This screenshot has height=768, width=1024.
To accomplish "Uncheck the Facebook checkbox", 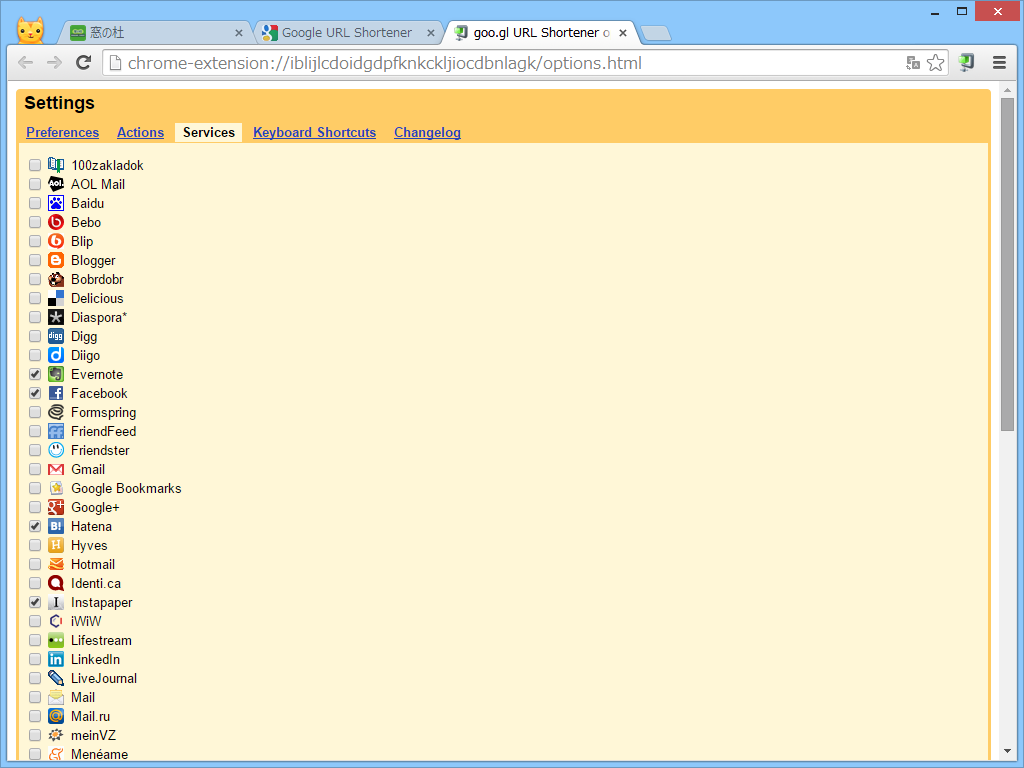I will (x=35, y=393).
